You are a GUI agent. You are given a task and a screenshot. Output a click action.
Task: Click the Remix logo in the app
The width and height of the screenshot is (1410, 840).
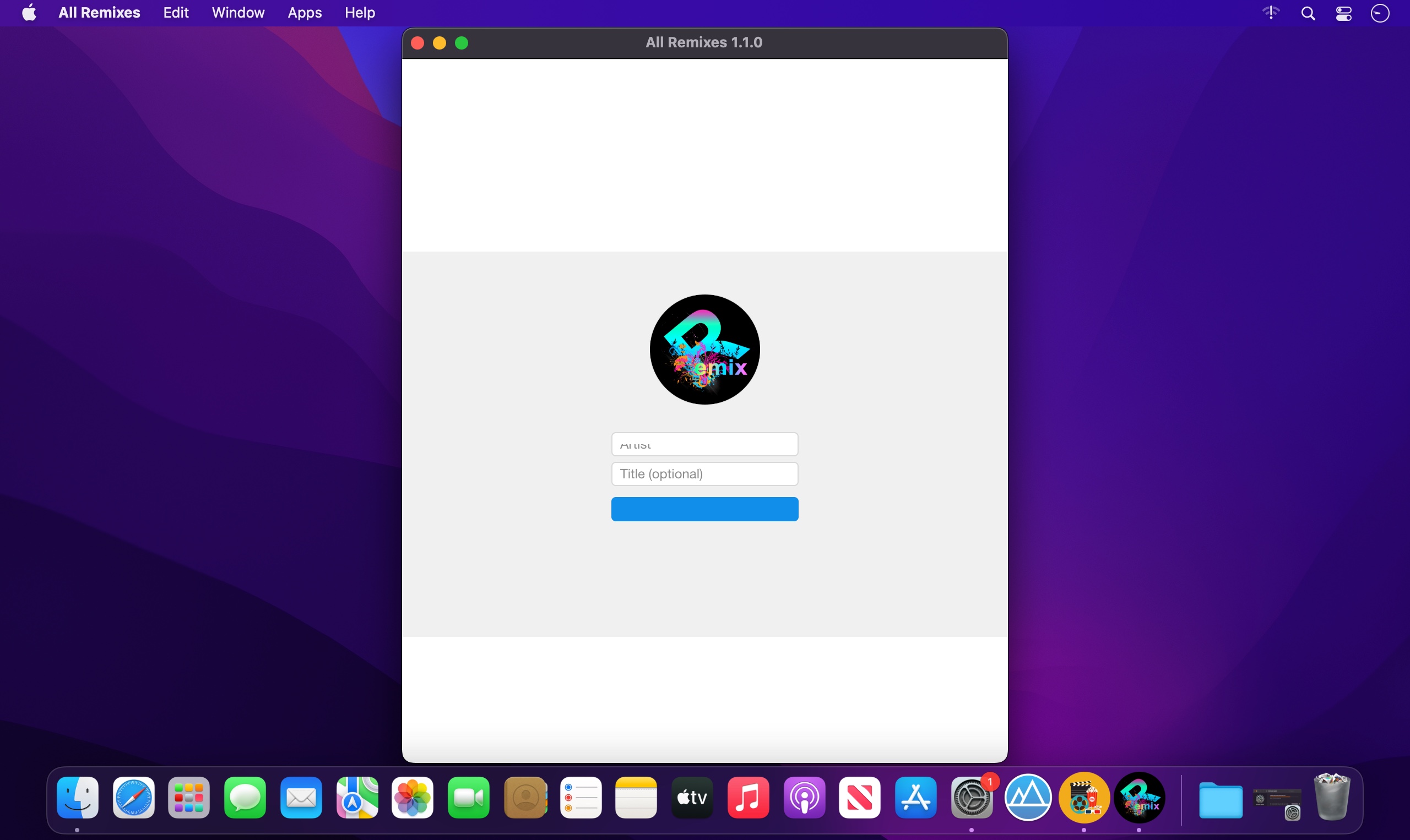(x=704, y=349)
